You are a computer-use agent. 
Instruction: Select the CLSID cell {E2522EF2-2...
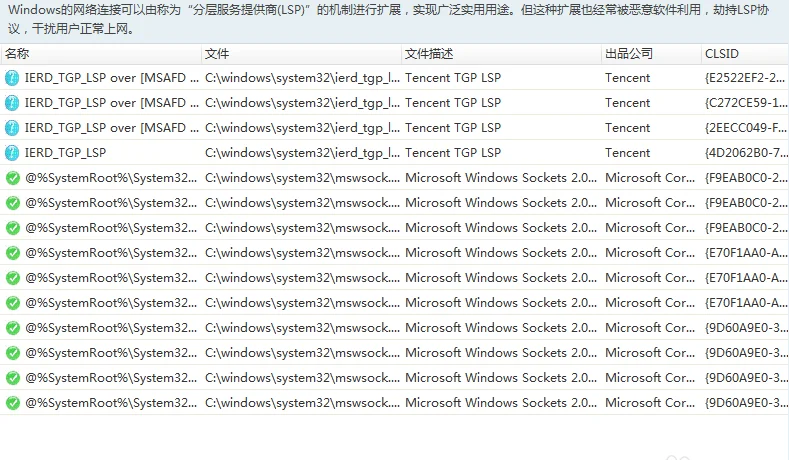coord(745,78)
